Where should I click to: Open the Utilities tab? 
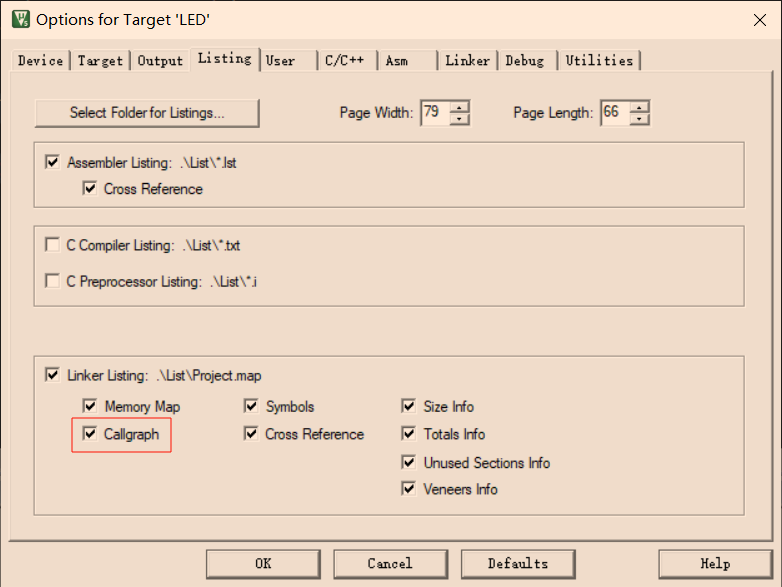(x=599, y=61)
